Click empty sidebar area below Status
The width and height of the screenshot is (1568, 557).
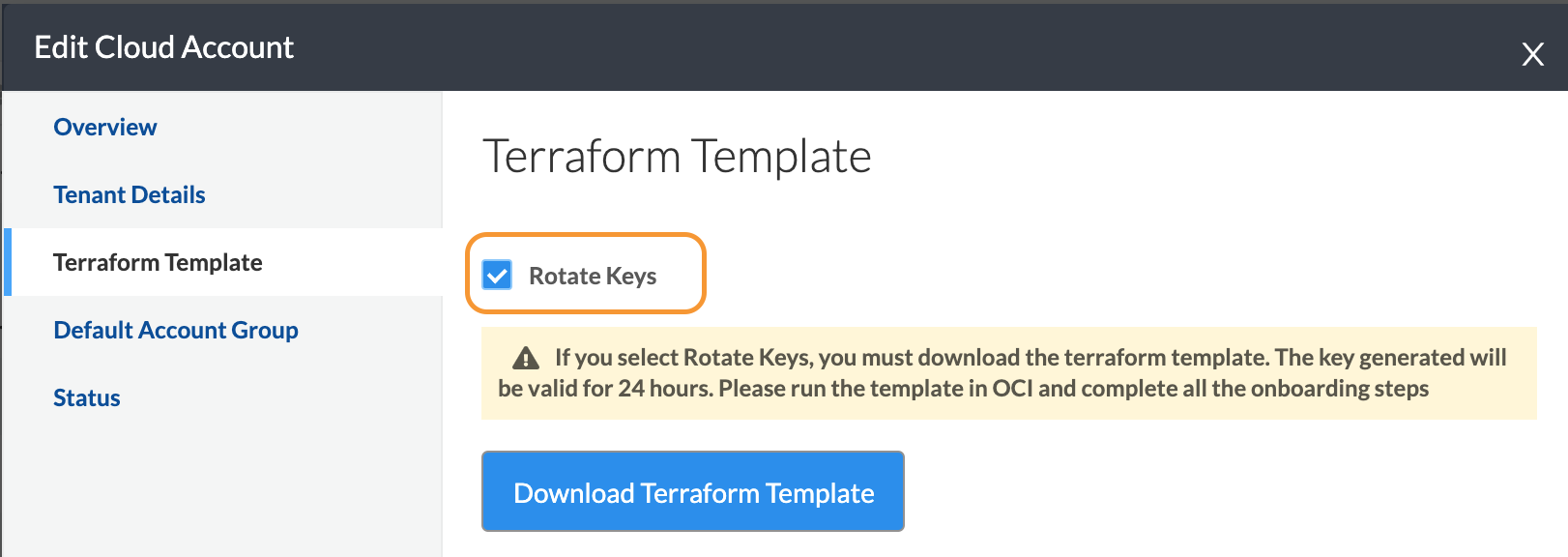(222, 484)
